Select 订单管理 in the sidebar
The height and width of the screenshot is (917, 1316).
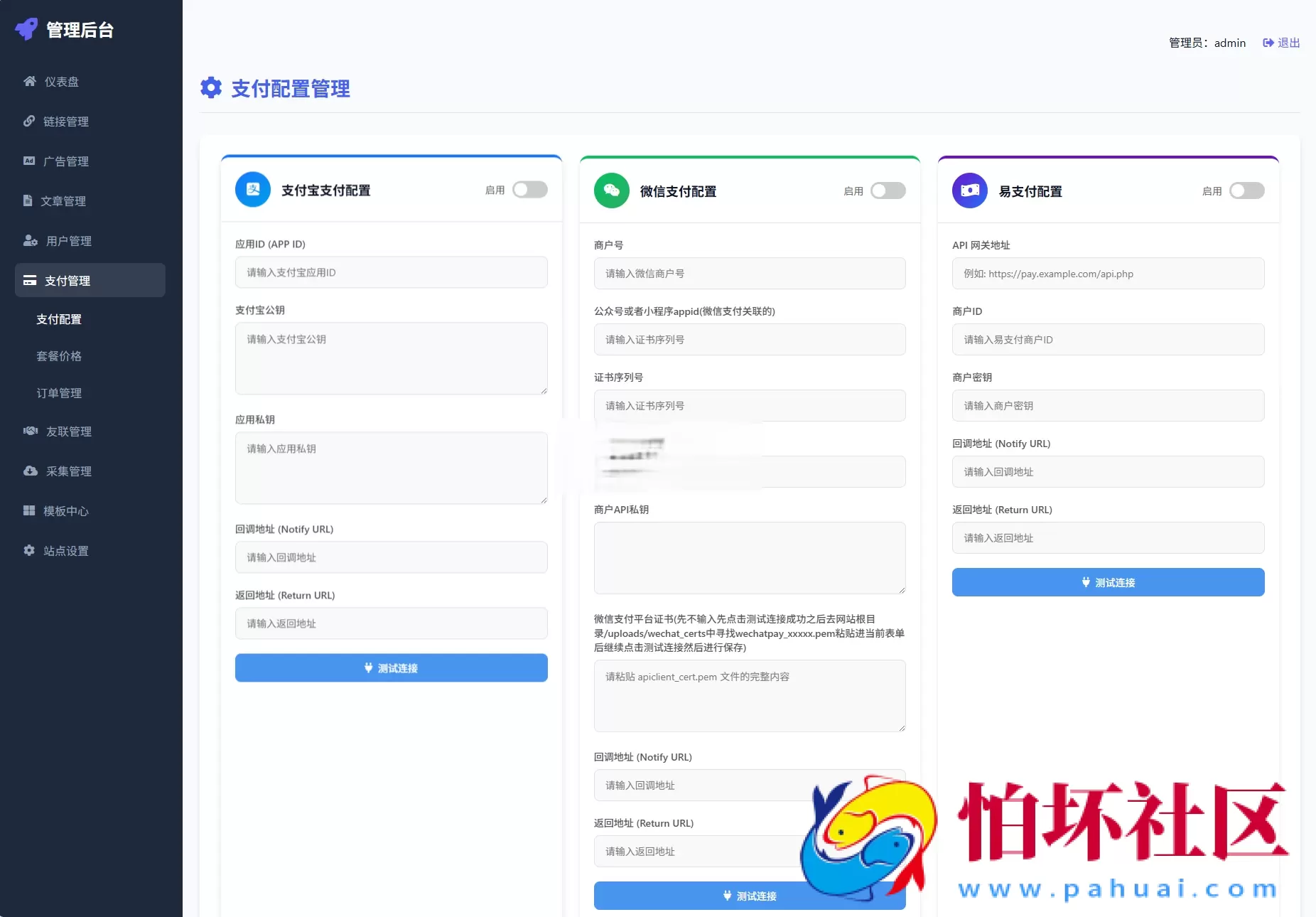pos(60,393)
